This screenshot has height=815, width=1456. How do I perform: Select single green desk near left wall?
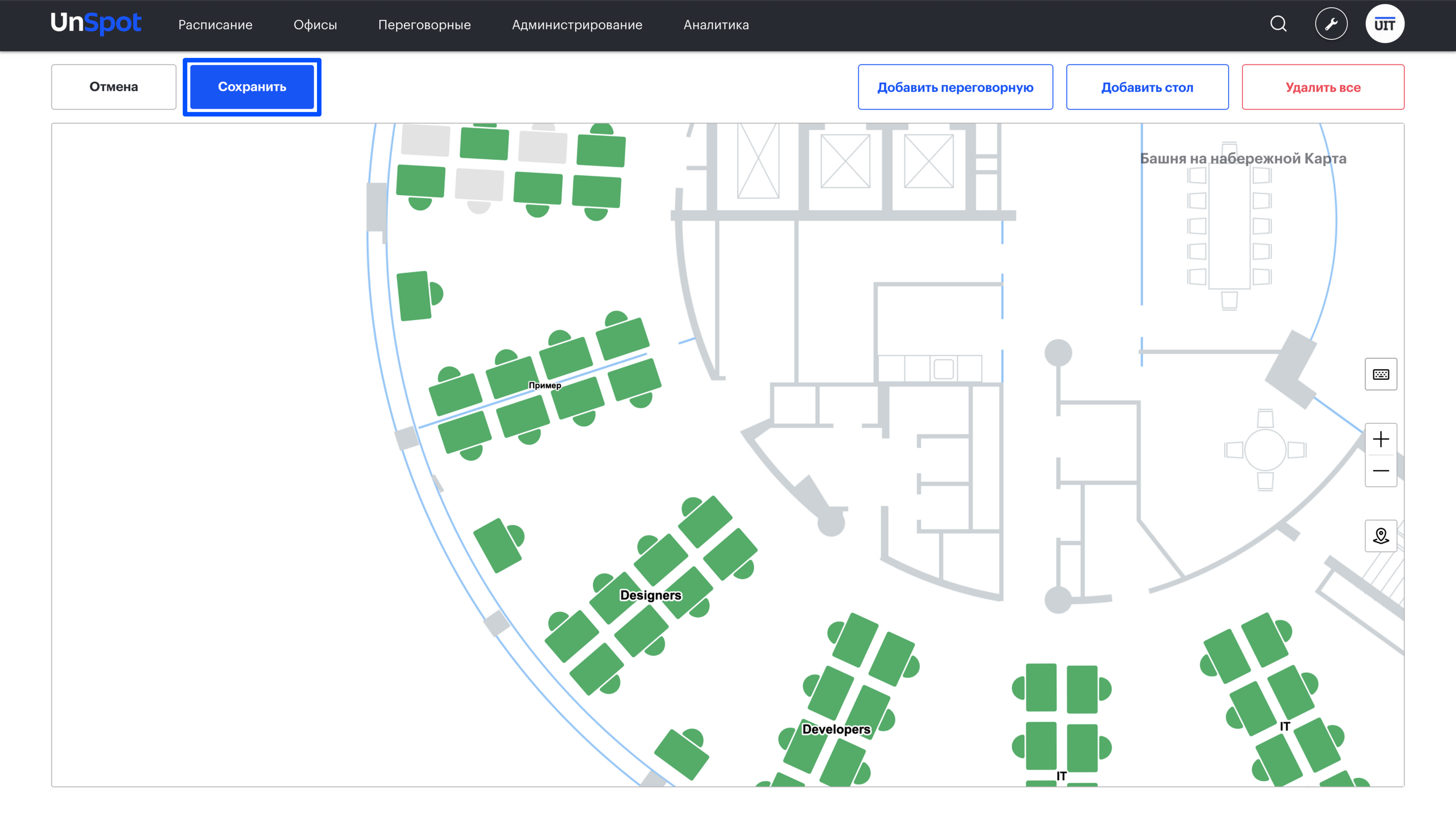[420, 296]
